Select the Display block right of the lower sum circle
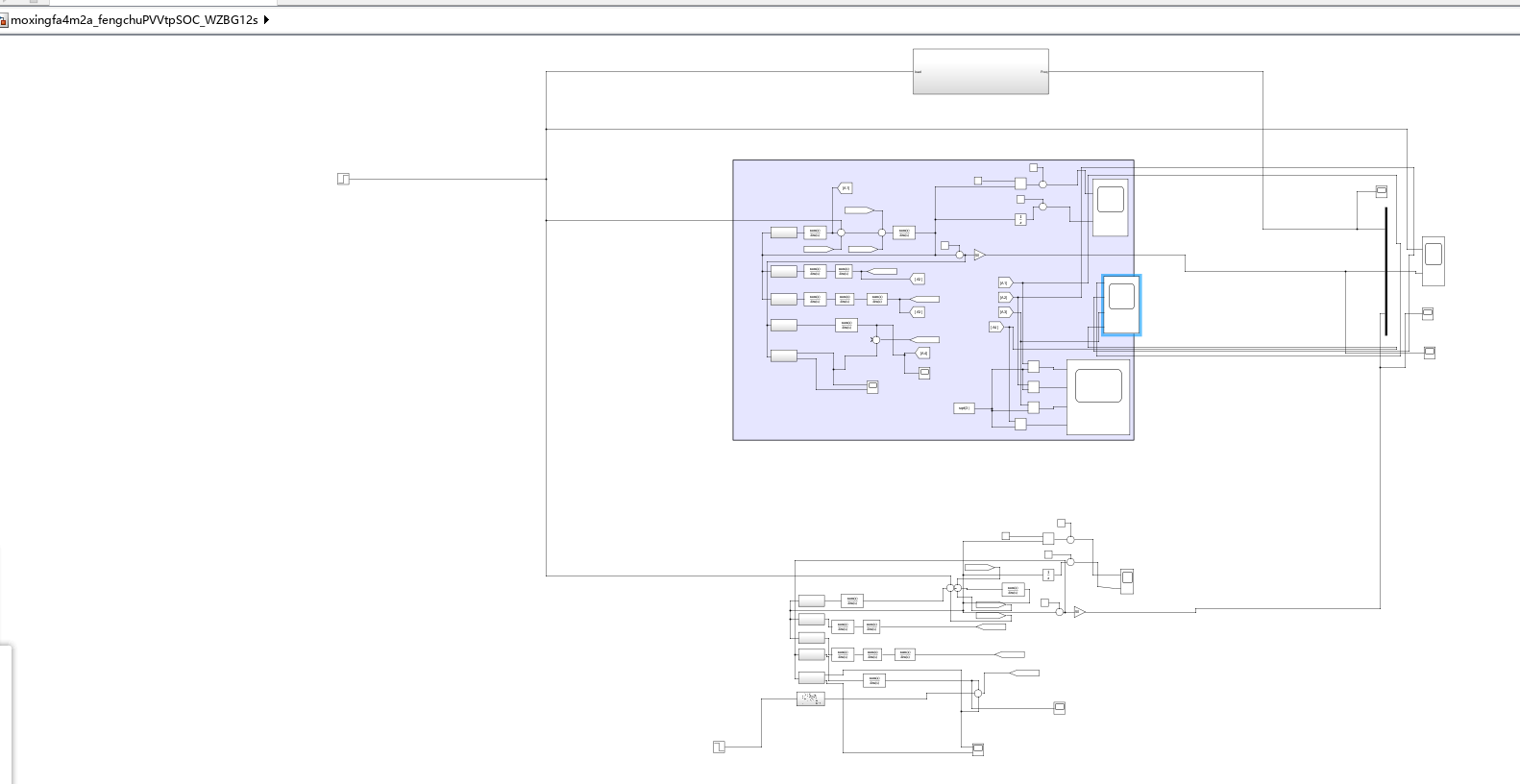This screenshot has width=1520, height=784. [1059, 708]
